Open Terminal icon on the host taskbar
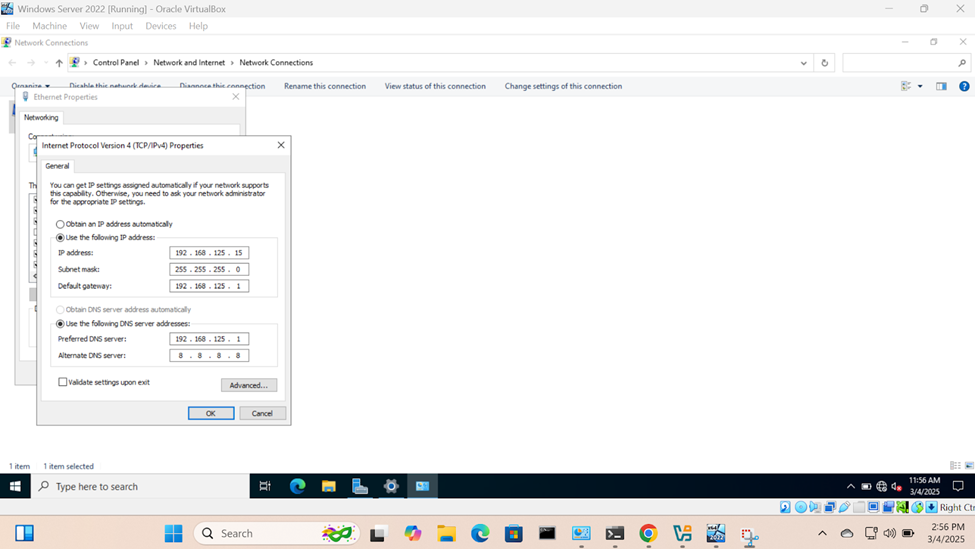Viewport: 975px width, 549px height. pos(614,533)
